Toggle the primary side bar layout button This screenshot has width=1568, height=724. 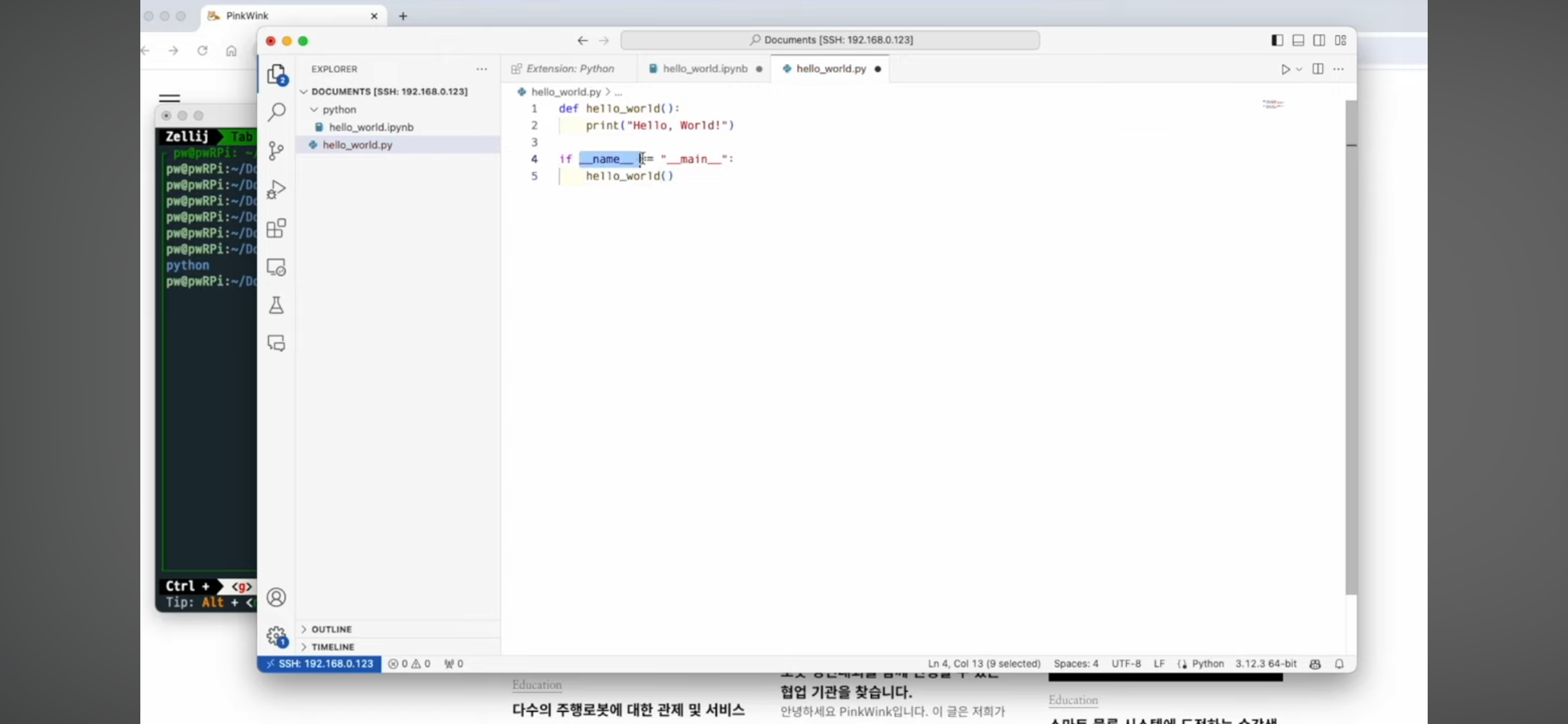1277,40
